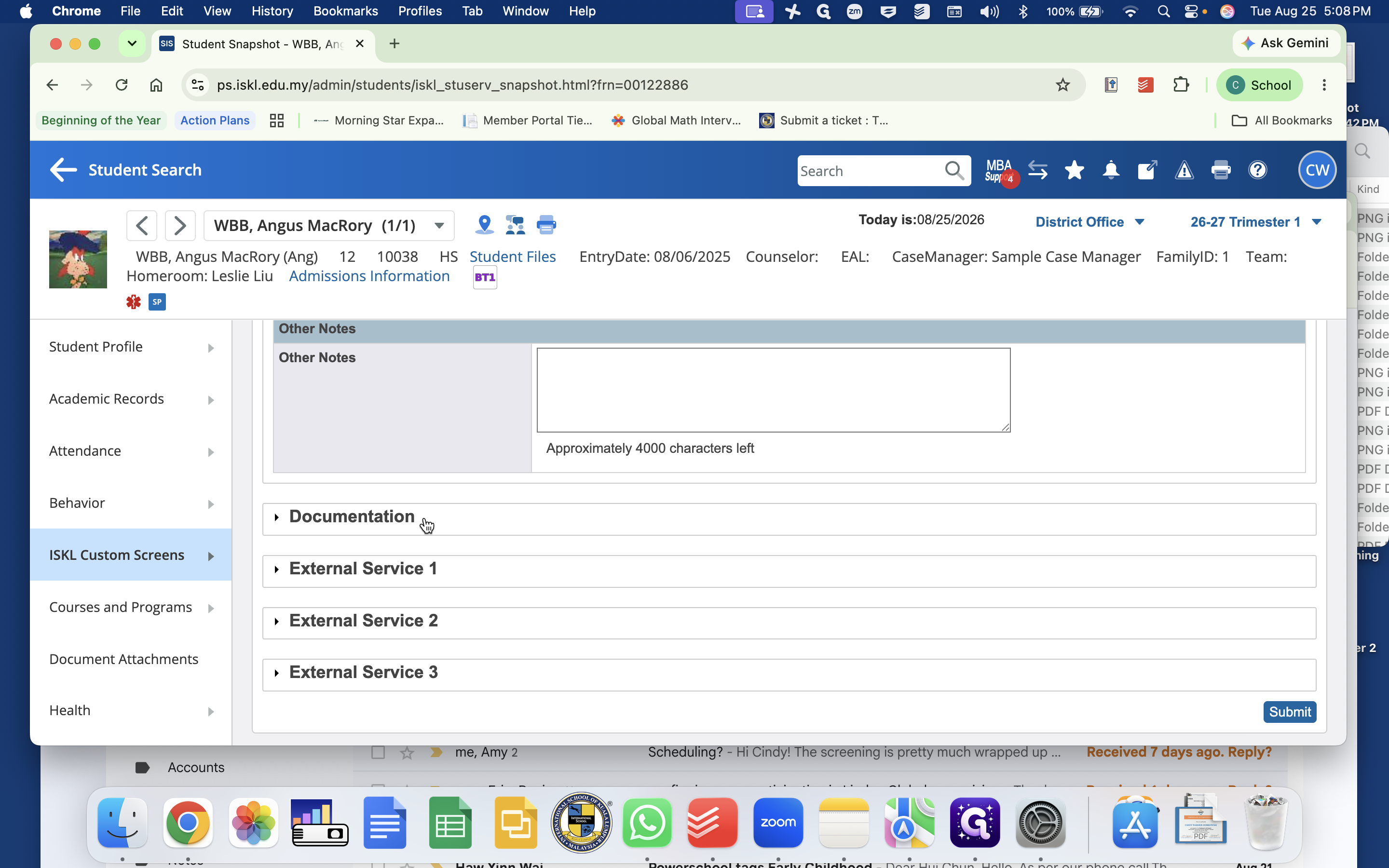Image resolution: width=1389 pixels, height=868 pixels.
Task: Open the Chrome History menu
Action: (x=272, y=11)
